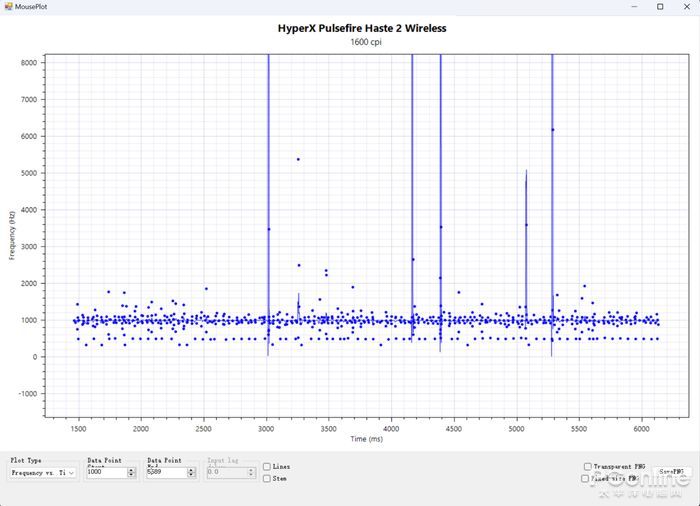Click the 4500 x-axis tick label
The image size is (700, 506).
coord(454,429)
